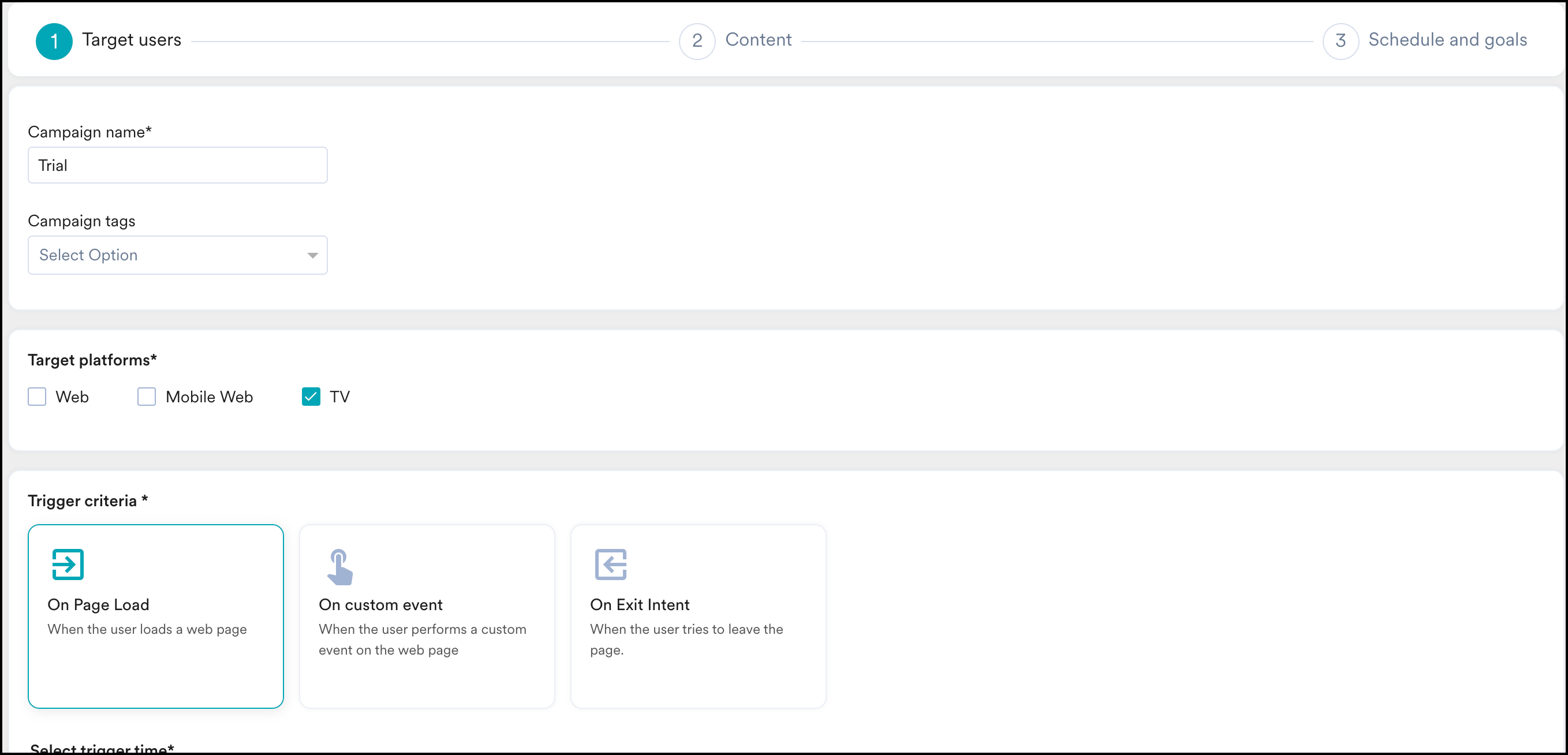Select the Target users step label
1568x755 pixels.
click(x=132, y=40)
